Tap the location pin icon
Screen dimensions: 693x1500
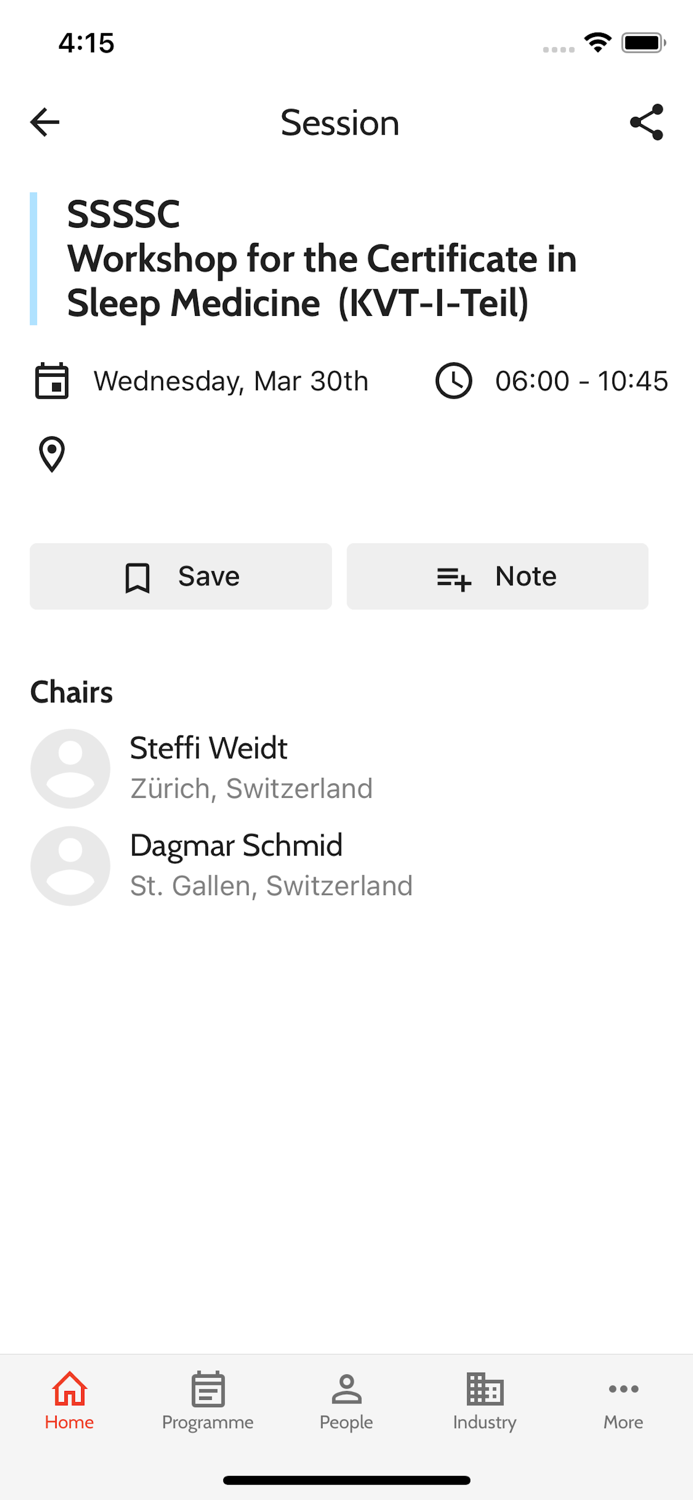coord(51,454)
